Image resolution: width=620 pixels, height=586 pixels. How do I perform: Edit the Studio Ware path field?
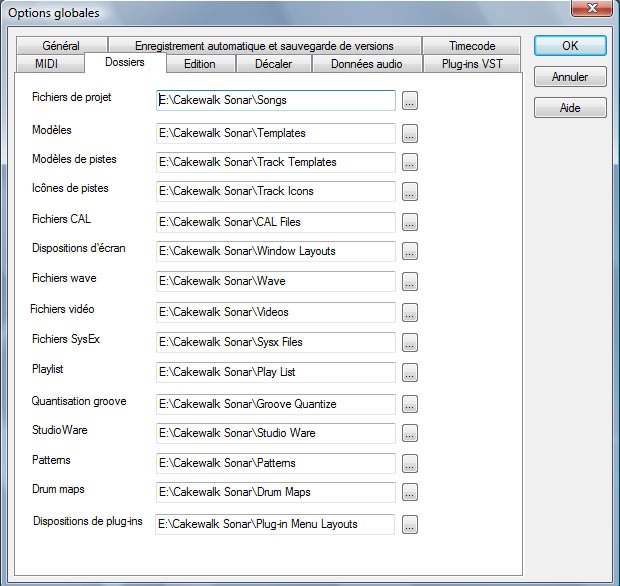(276, 433)
